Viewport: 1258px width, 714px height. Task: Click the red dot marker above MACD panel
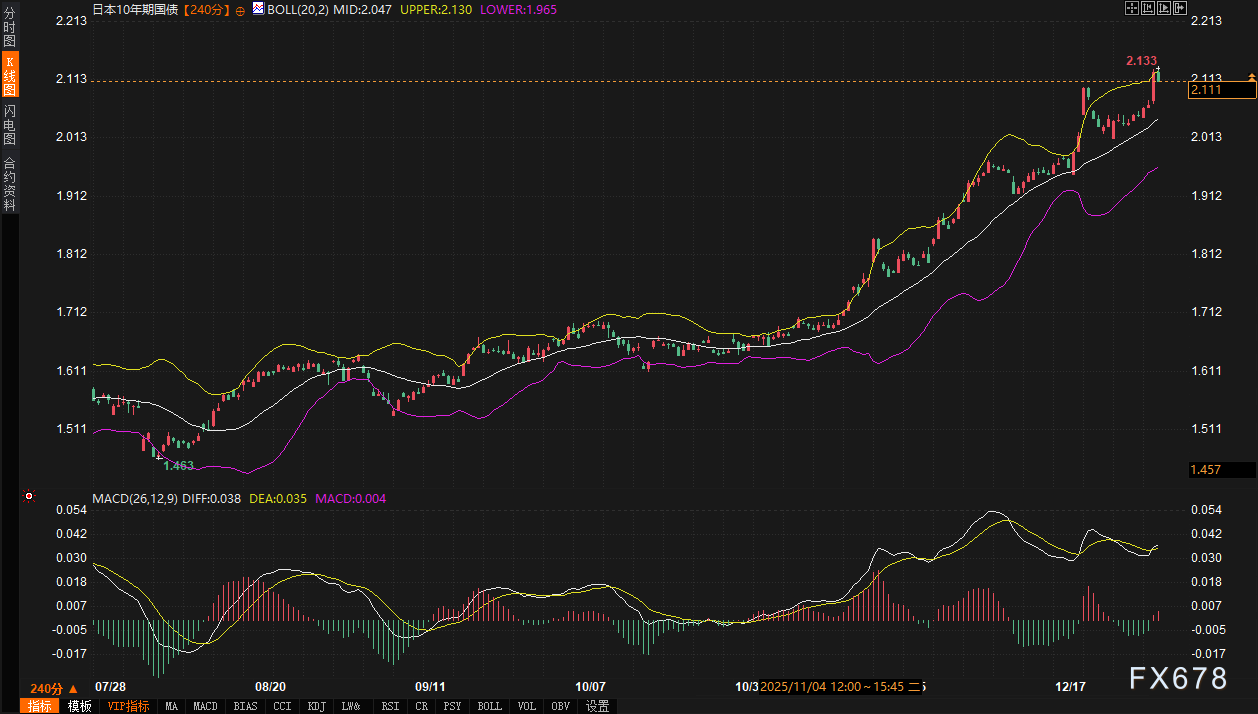29,496
